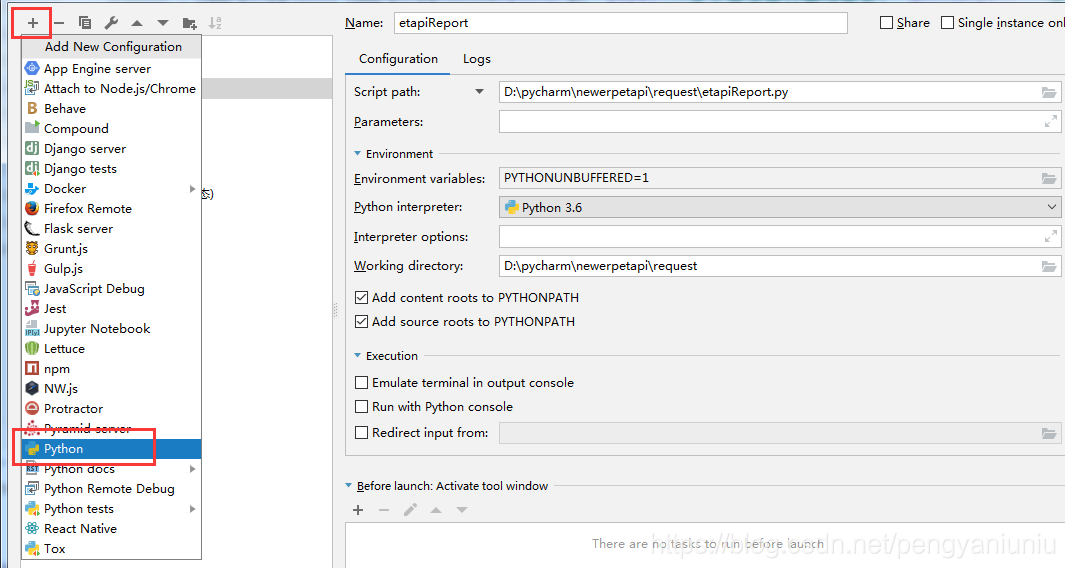Click the Create New Folder icon
The height and width of the screenshot is (568, 1065).
click(x=189, y=23)
